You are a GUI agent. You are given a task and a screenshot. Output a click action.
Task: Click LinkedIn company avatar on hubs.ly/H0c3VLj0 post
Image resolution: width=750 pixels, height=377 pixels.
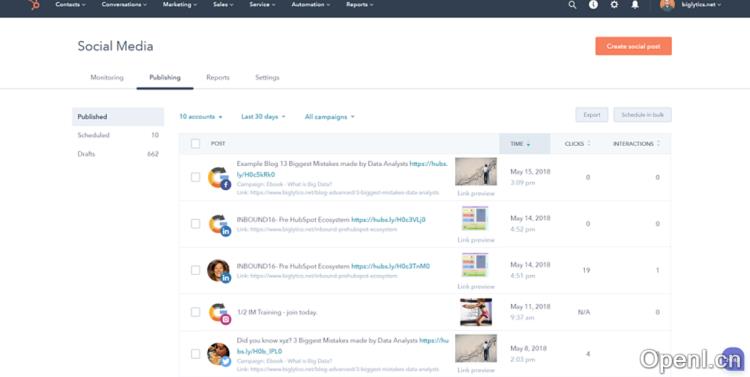pyautogui.click(x=219, y=224)
